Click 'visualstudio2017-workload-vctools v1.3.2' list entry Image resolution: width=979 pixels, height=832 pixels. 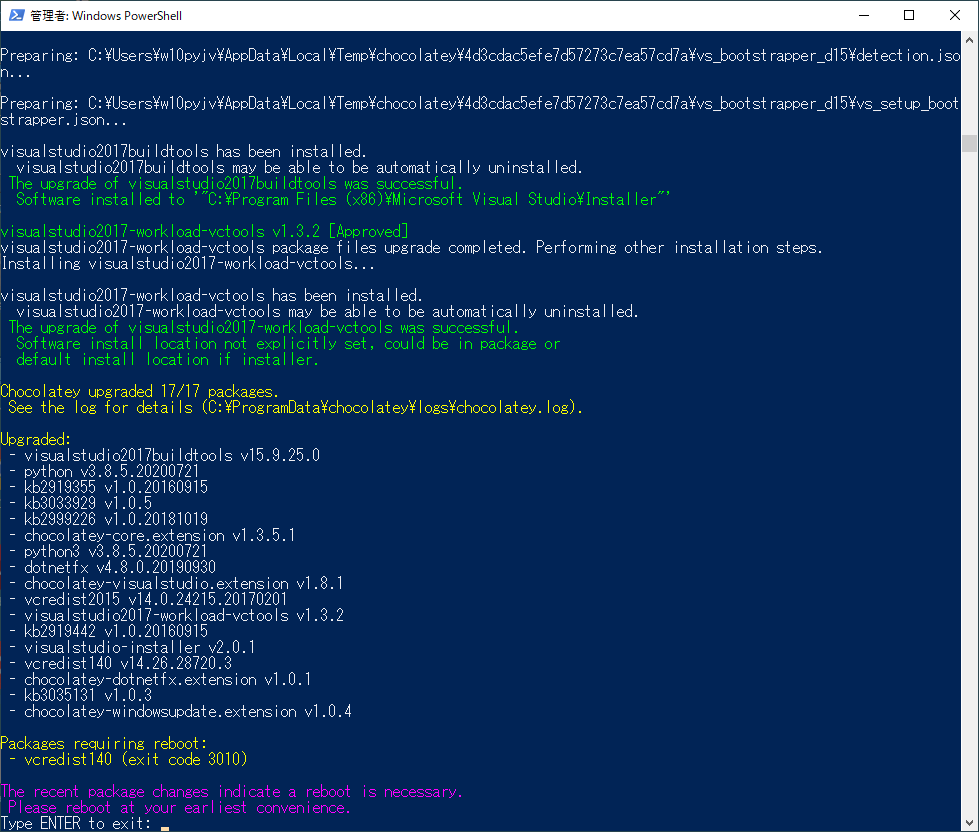click(184, 615)
